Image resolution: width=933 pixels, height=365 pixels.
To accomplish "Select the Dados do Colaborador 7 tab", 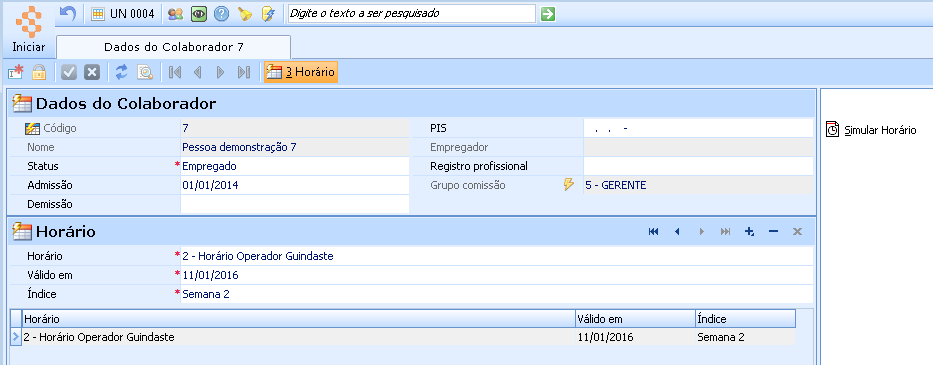I will click(174, 47).
